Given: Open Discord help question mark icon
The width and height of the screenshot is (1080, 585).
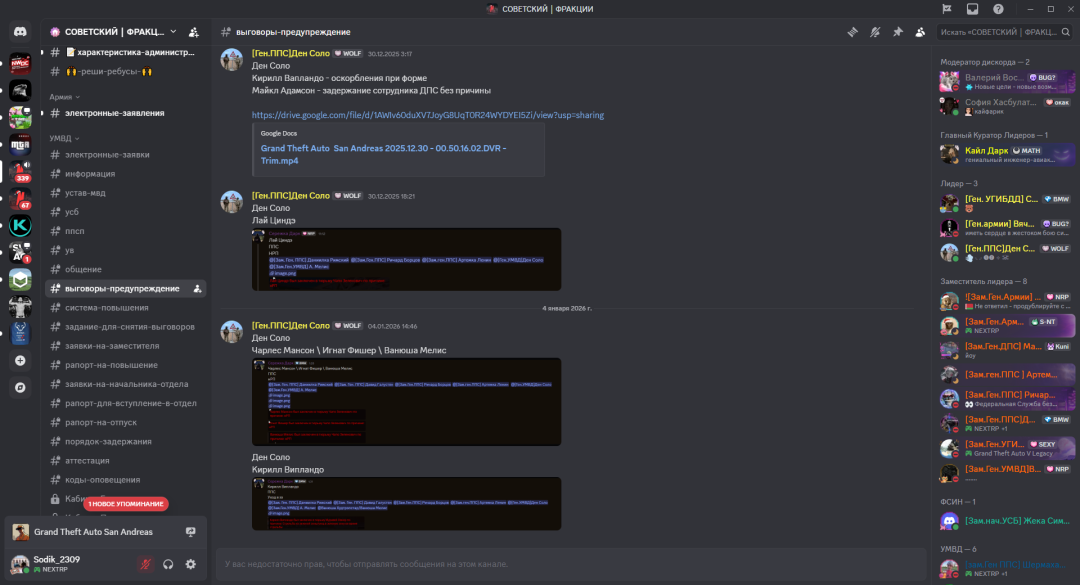Looking at the screenshot, I should point(998,9).
